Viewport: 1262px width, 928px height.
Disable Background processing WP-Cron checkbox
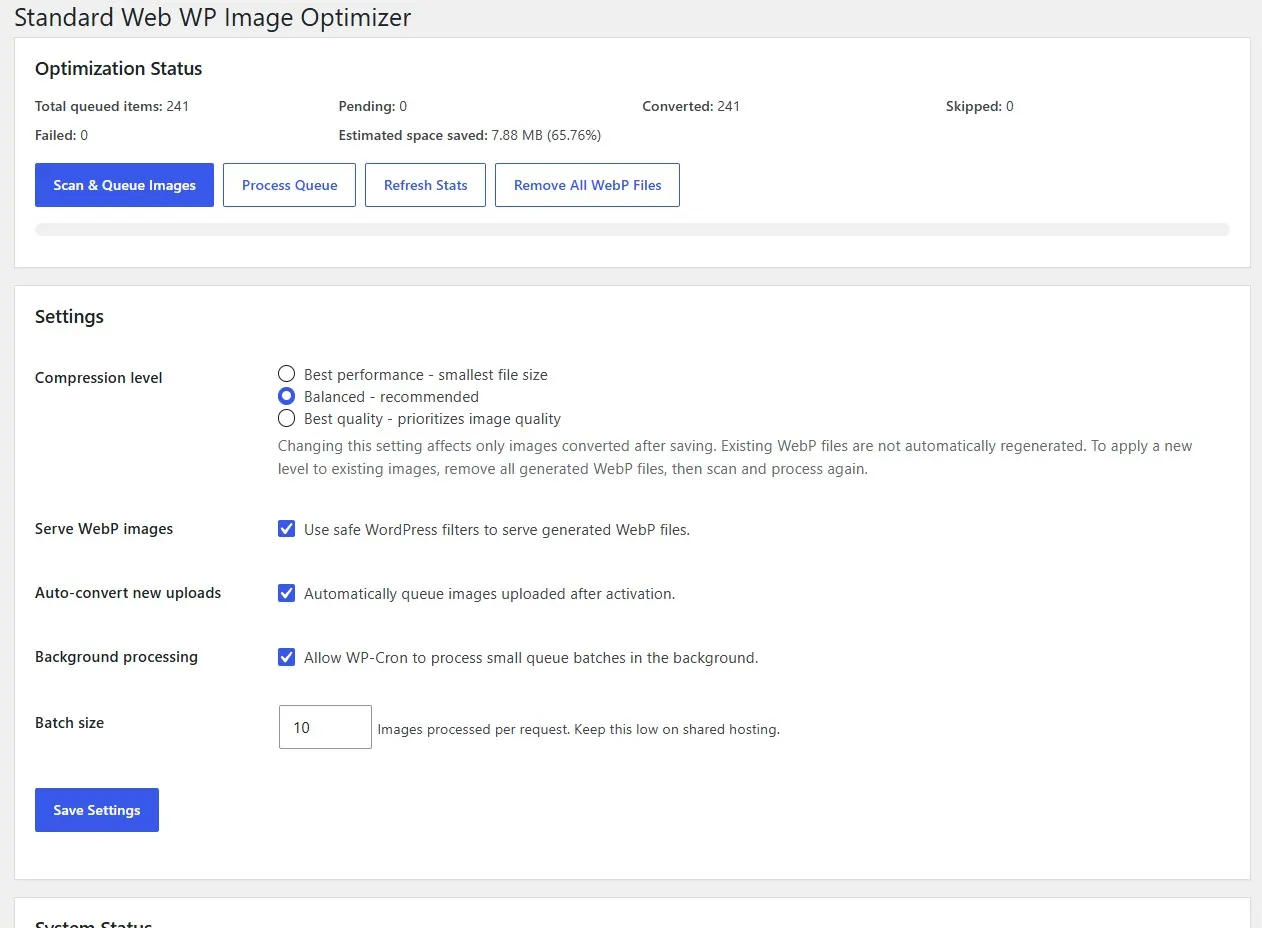(x=287, y=657)
